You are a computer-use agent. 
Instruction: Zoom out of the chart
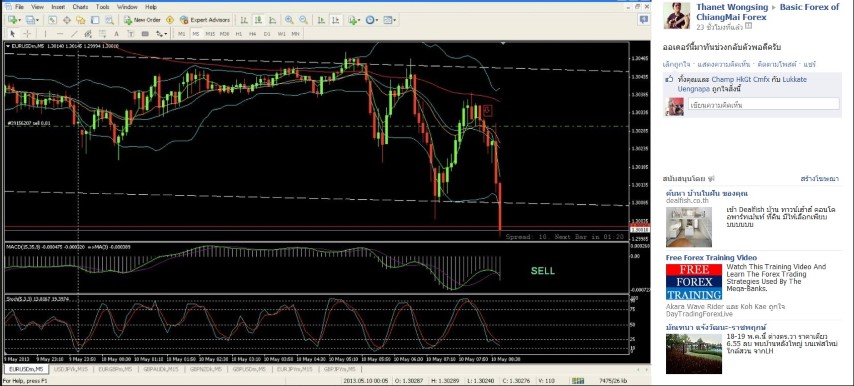point(303,20)
